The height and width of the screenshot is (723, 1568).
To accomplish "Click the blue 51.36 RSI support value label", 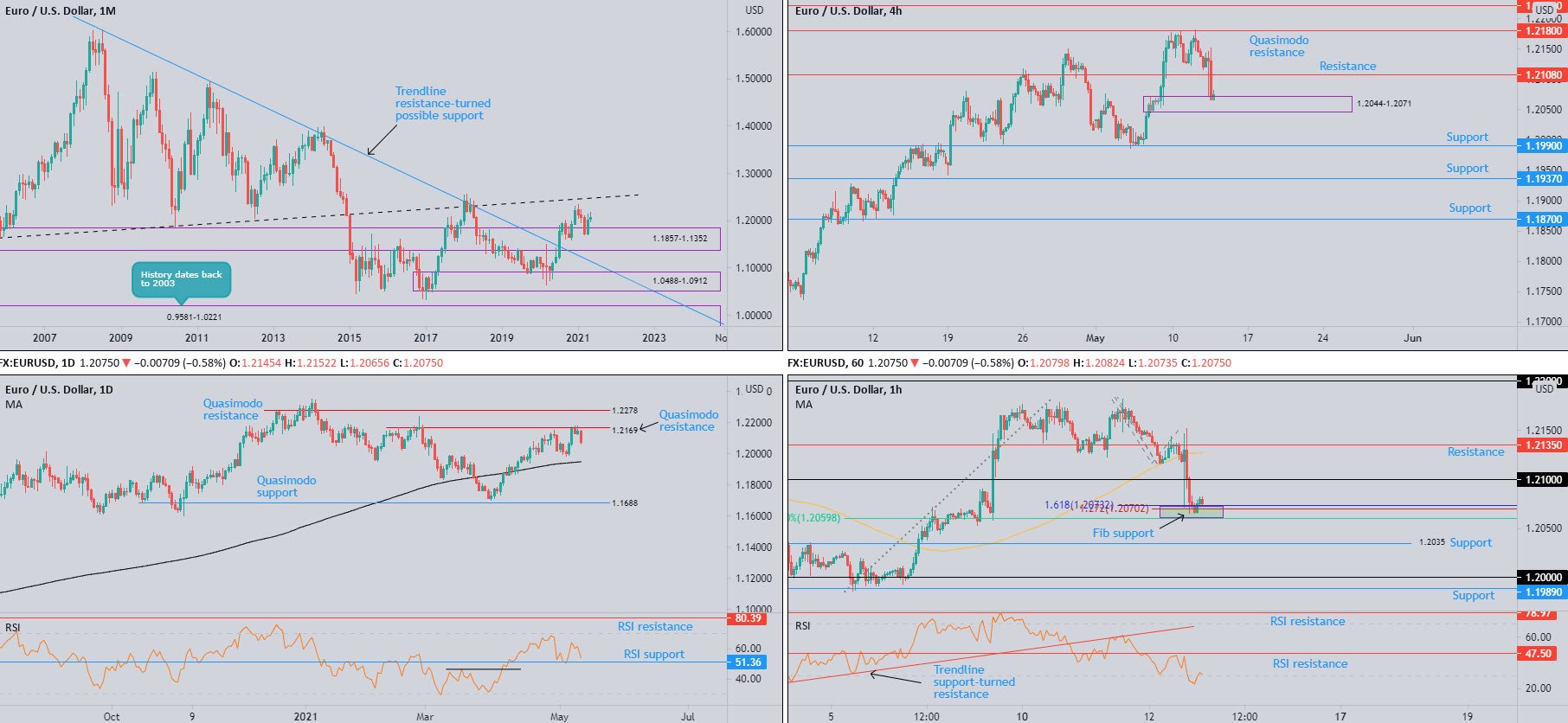I will (747, 662).
